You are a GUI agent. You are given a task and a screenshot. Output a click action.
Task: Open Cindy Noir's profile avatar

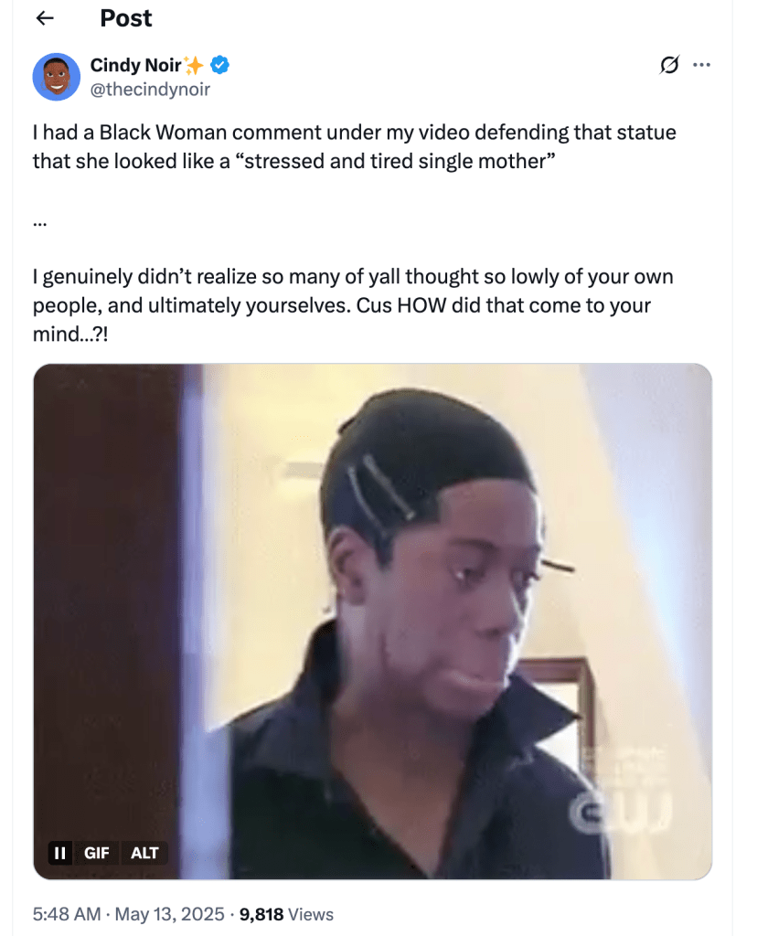click(x=56, y=76)
